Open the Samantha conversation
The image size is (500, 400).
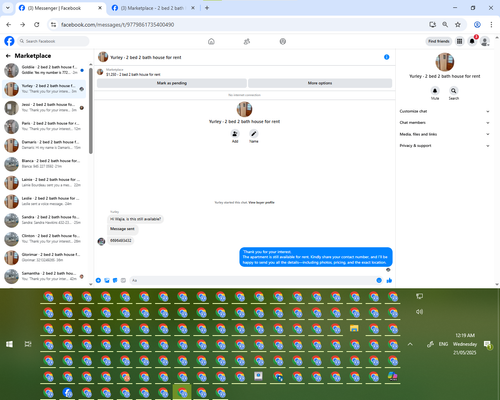point(44,276)
